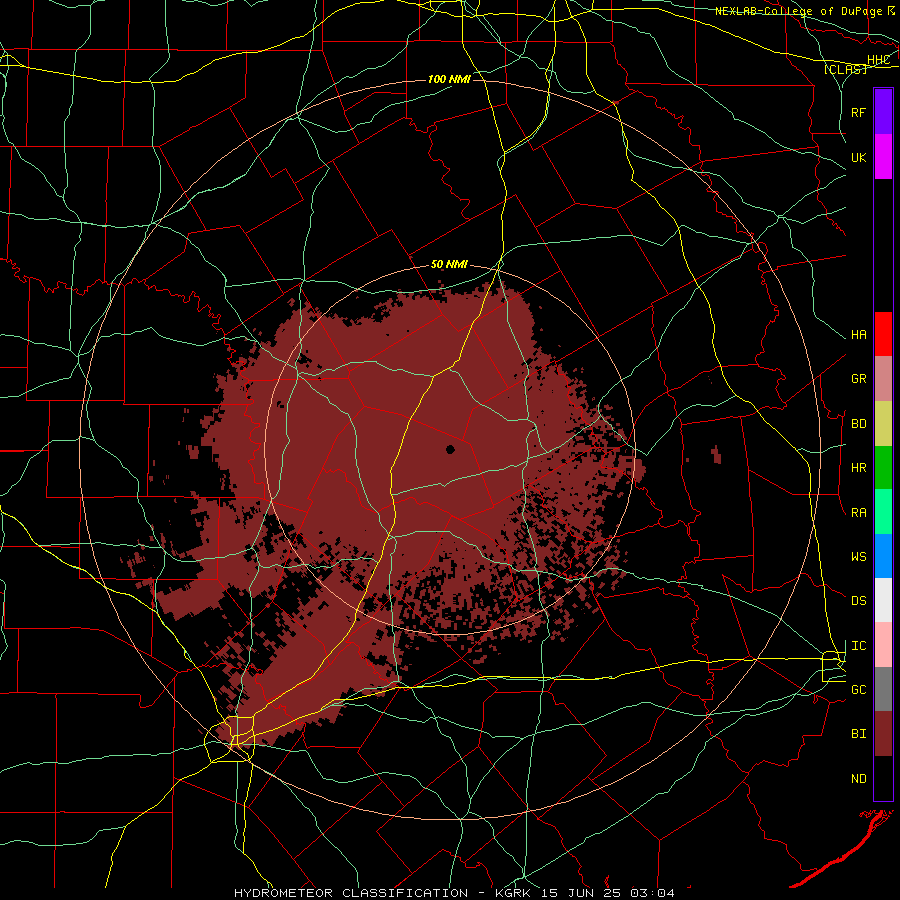900x900 pixels.
Task: Point at the BI legend label
Action: (858, 734)
